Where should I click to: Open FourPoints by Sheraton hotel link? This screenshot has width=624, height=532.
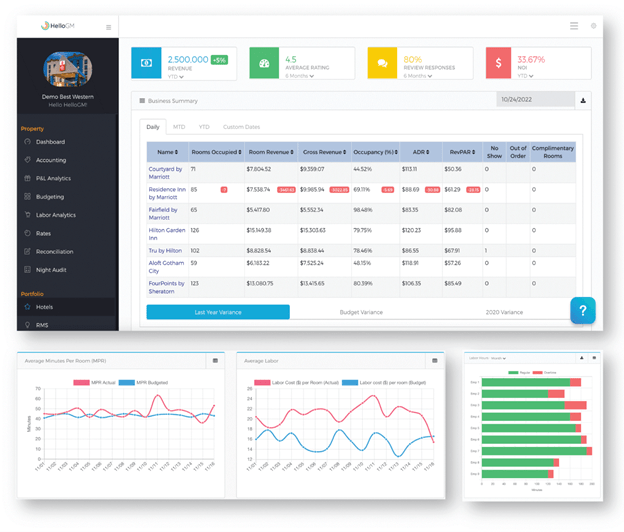pos(166,287)
